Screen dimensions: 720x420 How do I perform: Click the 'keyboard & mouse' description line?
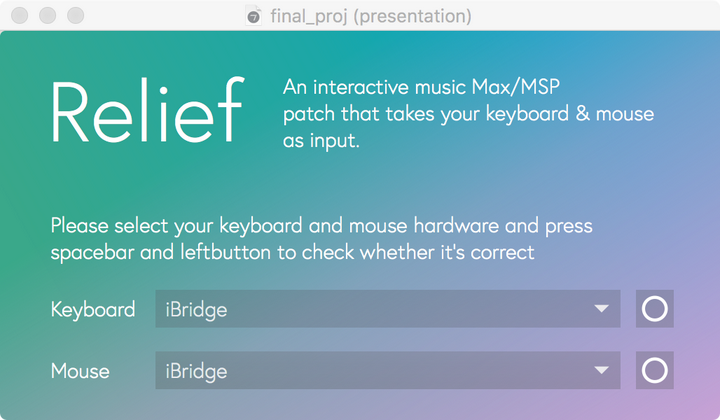point(468,114)
